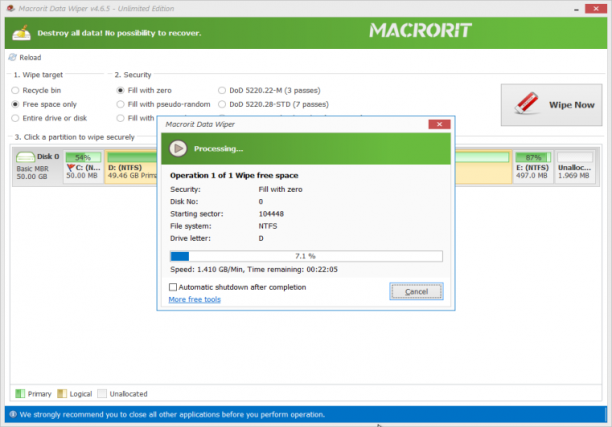612x427 pixels.
Task: Click the Reload label
Action: [30, 57]
